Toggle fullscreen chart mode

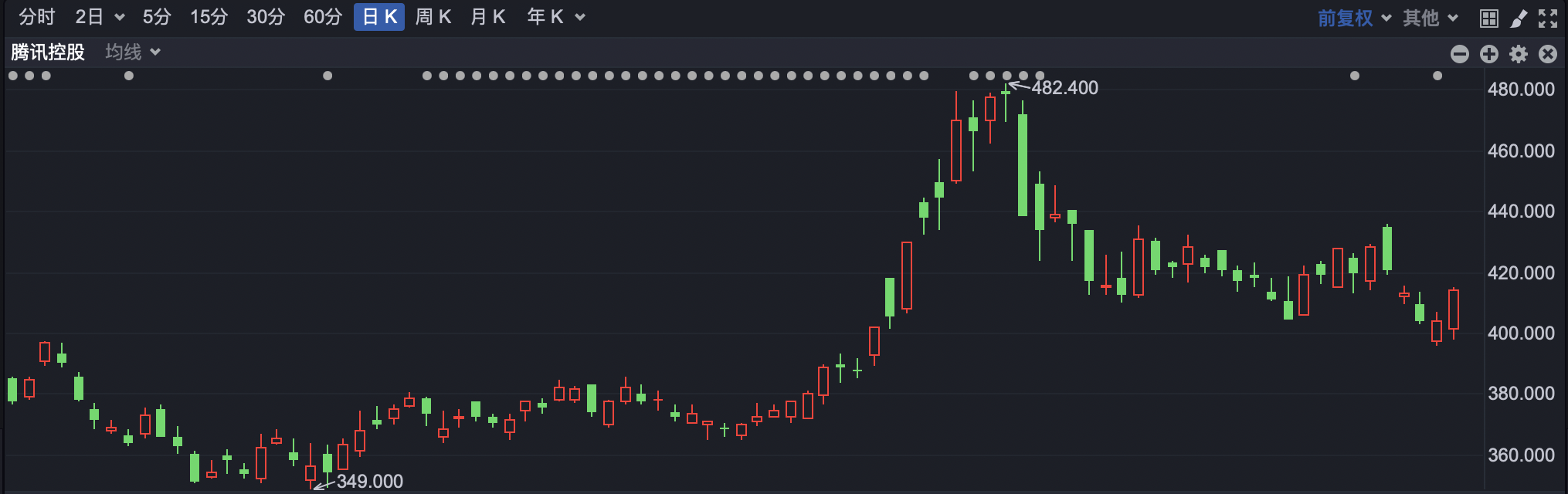[1548, 19]
